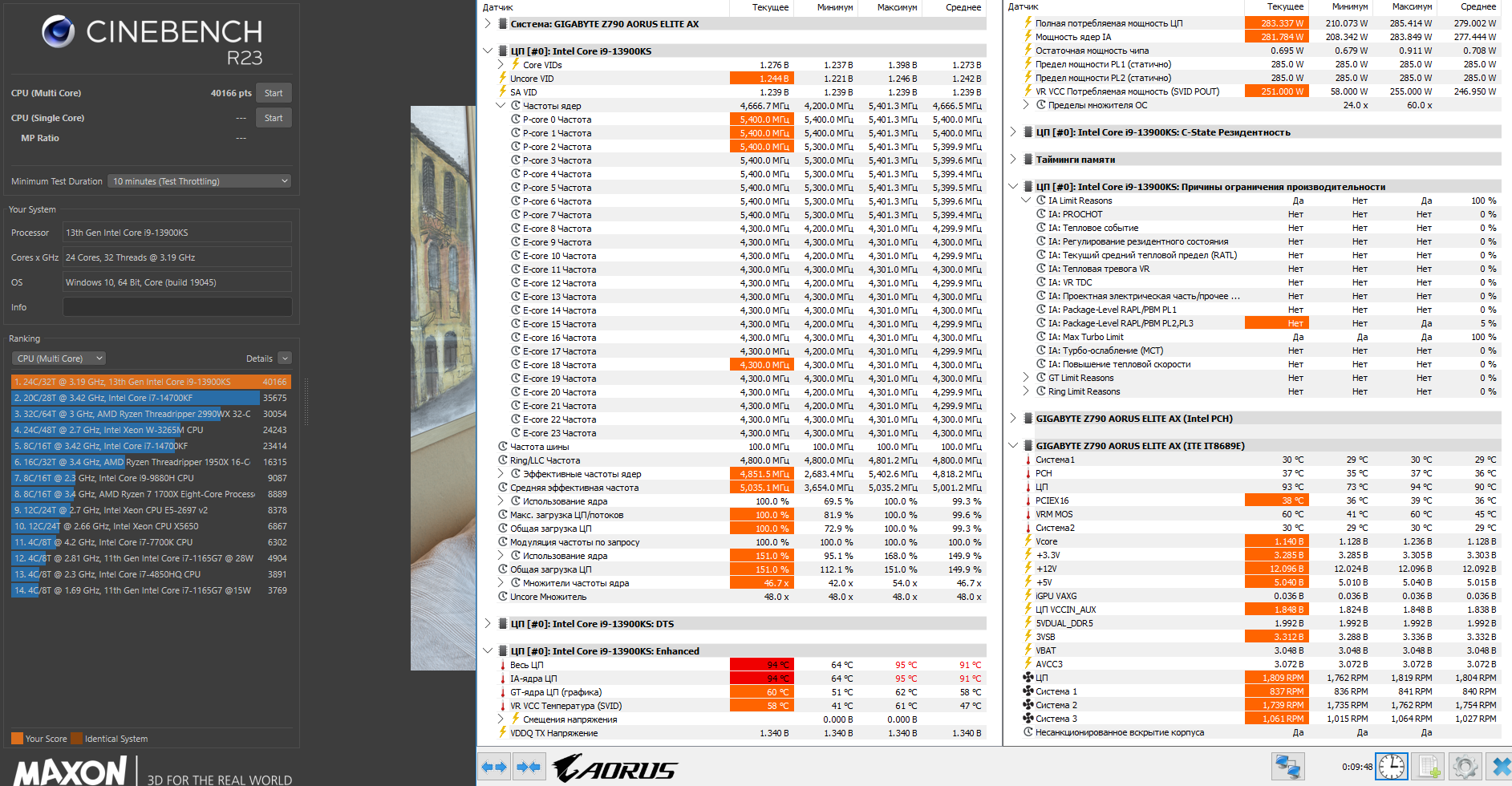Expand the Intel PCH sensor group
Viewport: 1512px width, 786px height.
pos(1013,419)
